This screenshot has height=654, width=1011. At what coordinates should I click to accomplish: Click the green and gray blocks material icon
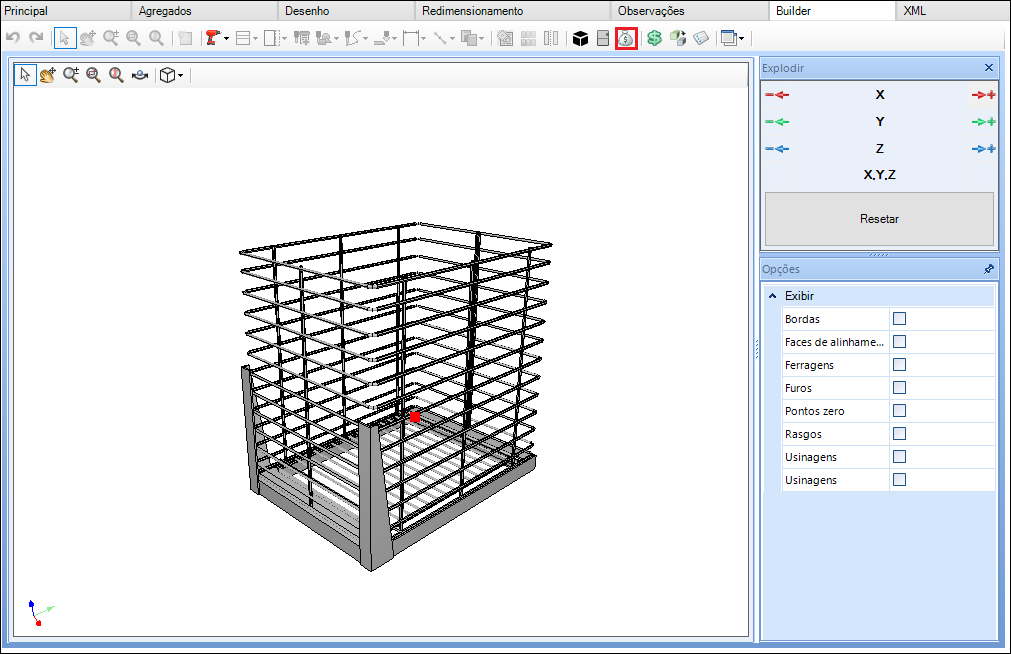[678, 39]
